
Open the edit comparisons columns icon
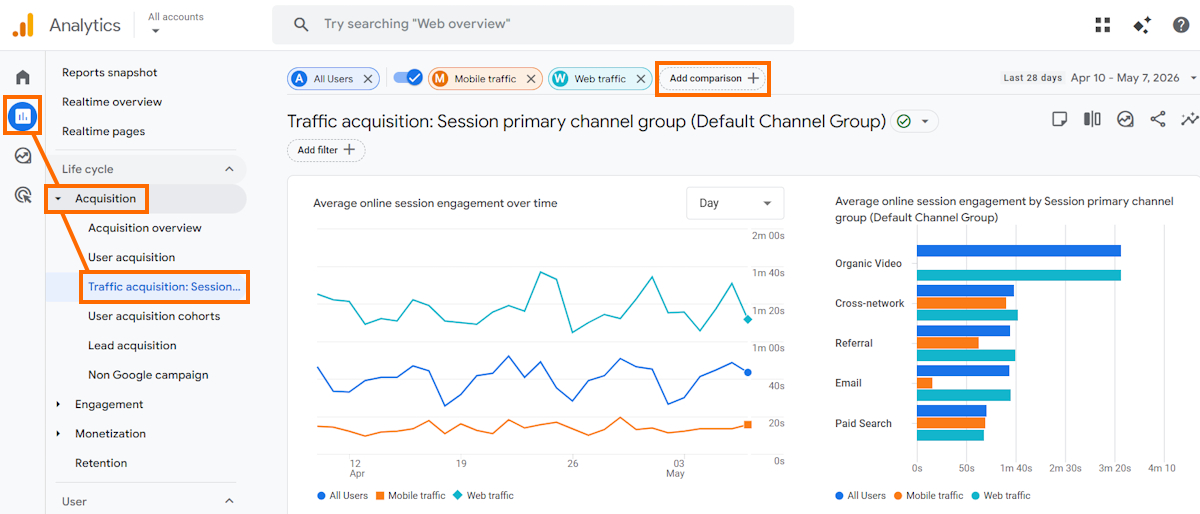(x=1092, y=120)
